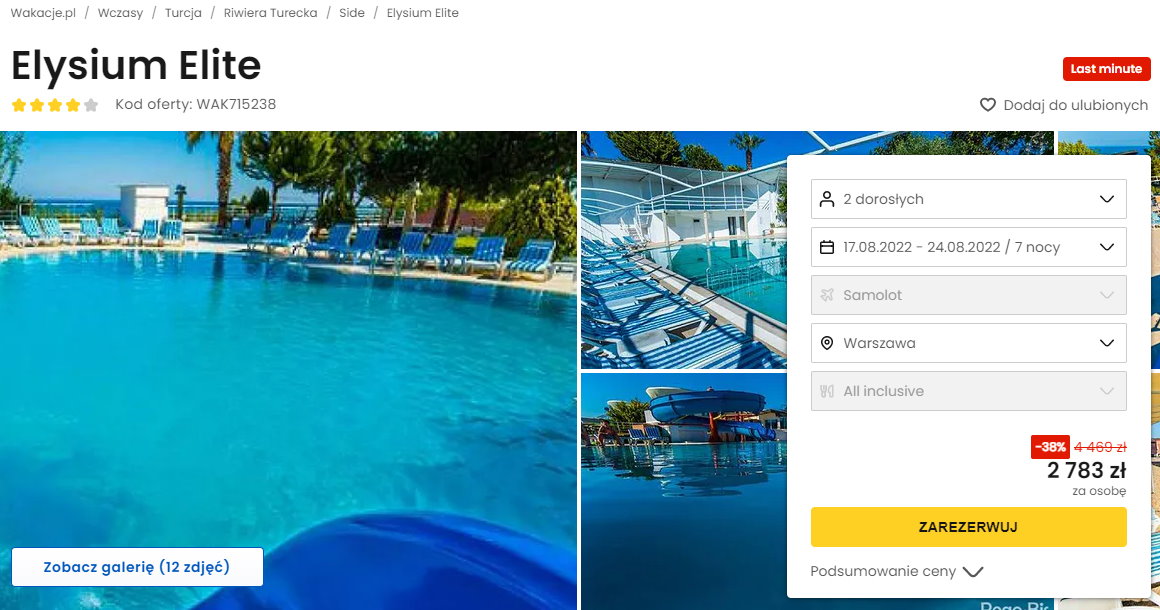
Task: Click the calendar icon in date field
Action: 827,247
